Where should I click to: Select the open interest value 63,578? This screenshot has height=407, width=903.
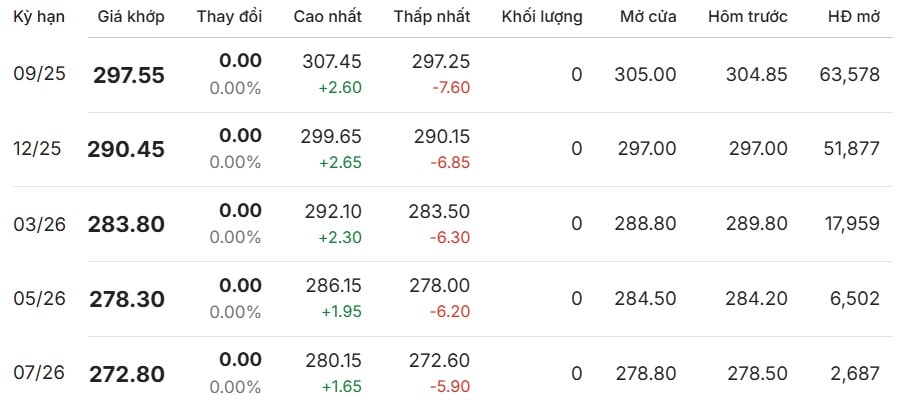click(849, 75)
